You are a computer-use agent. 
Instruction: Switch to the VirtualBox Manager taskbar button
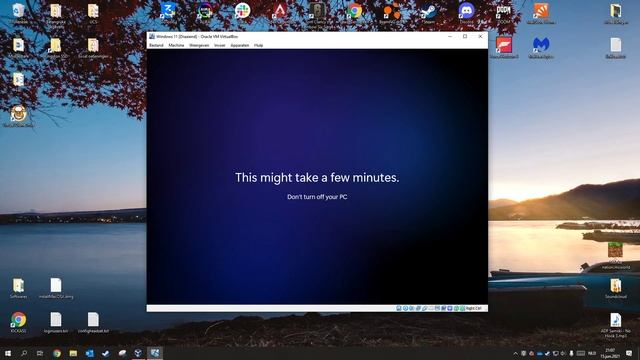[138, 353]
